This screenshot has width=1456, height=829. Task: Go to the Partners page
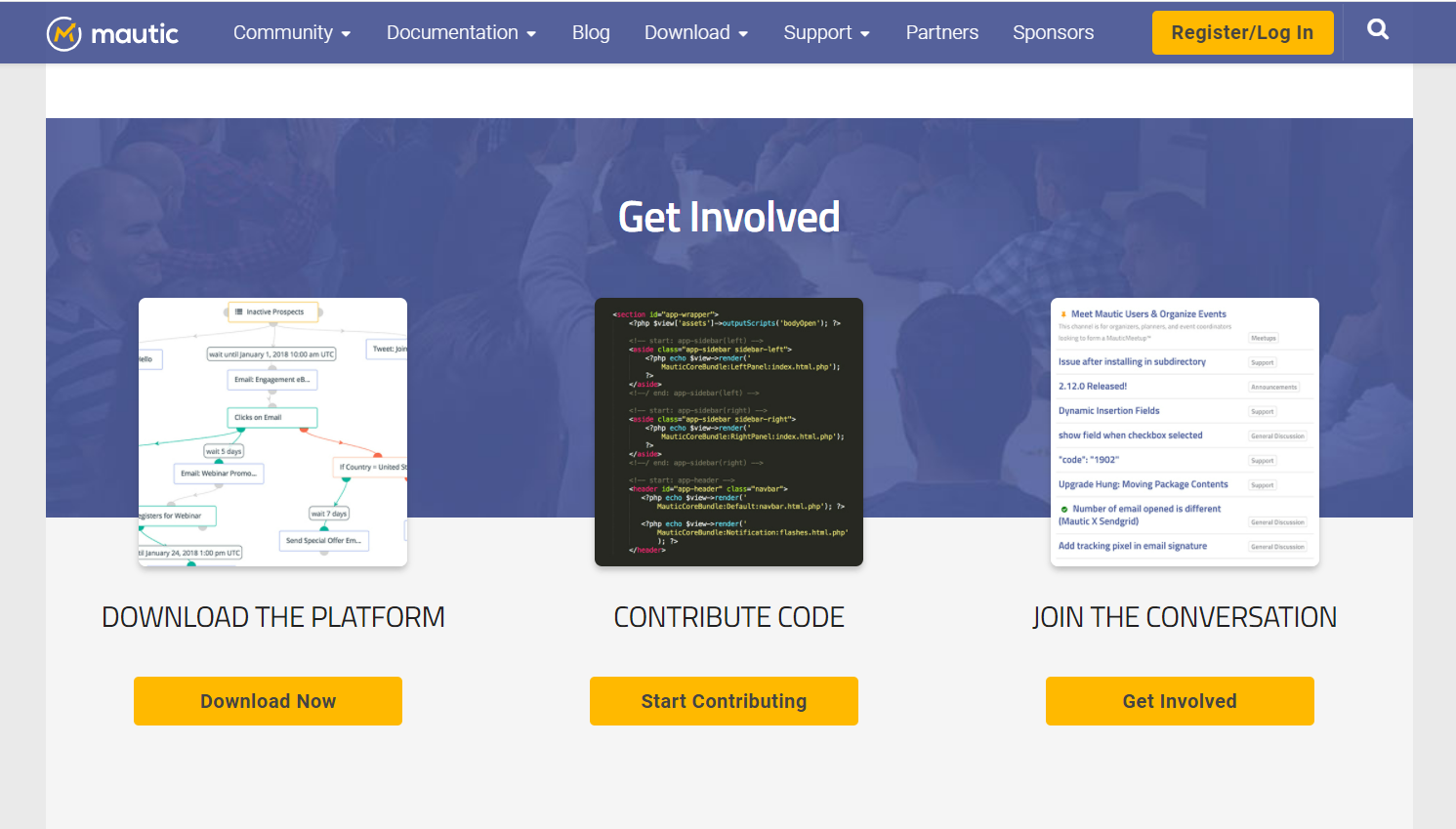941,32
